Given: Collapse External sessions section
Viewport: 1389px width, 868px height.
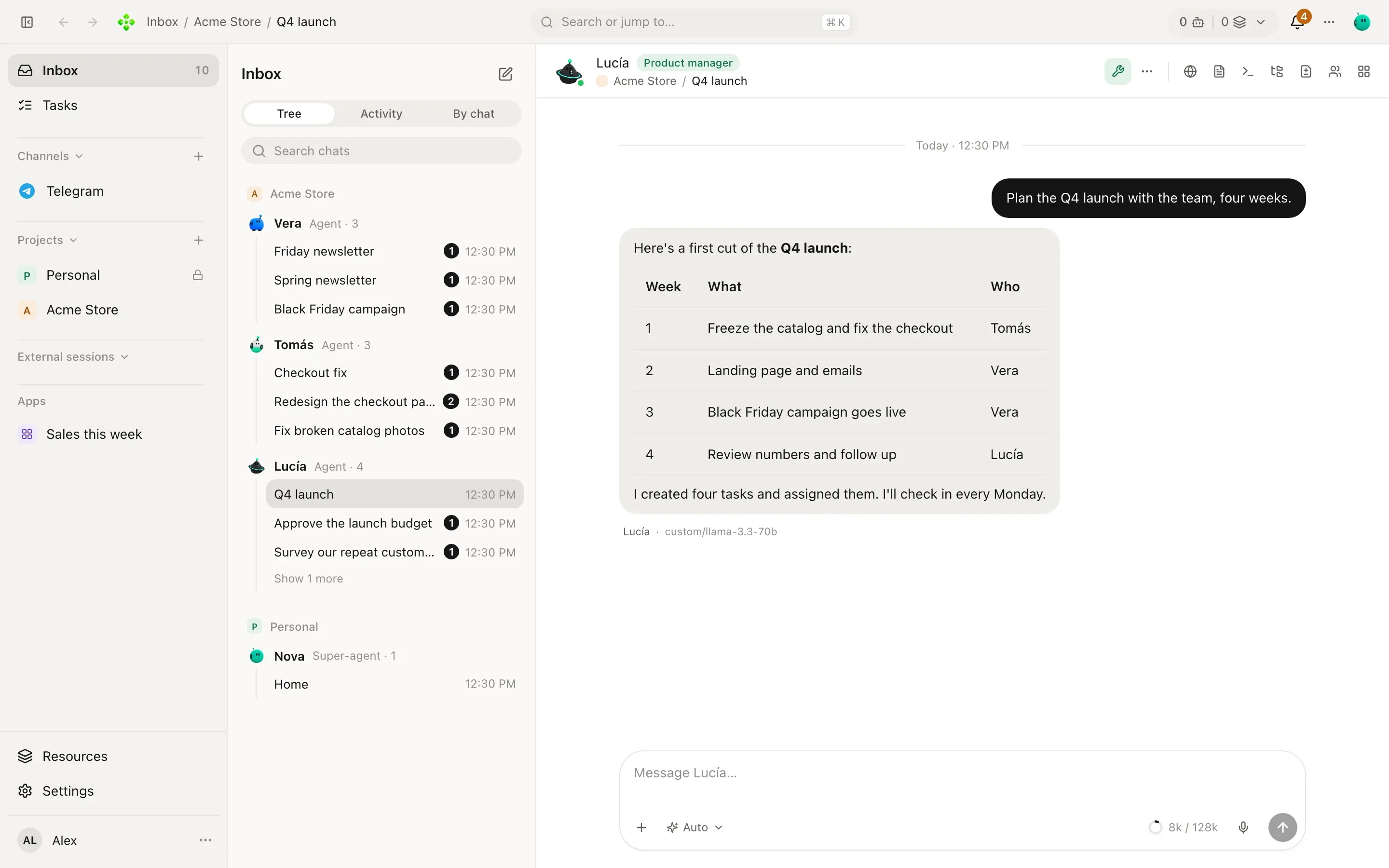Looking at the screenshot, I should pos(73,356).
